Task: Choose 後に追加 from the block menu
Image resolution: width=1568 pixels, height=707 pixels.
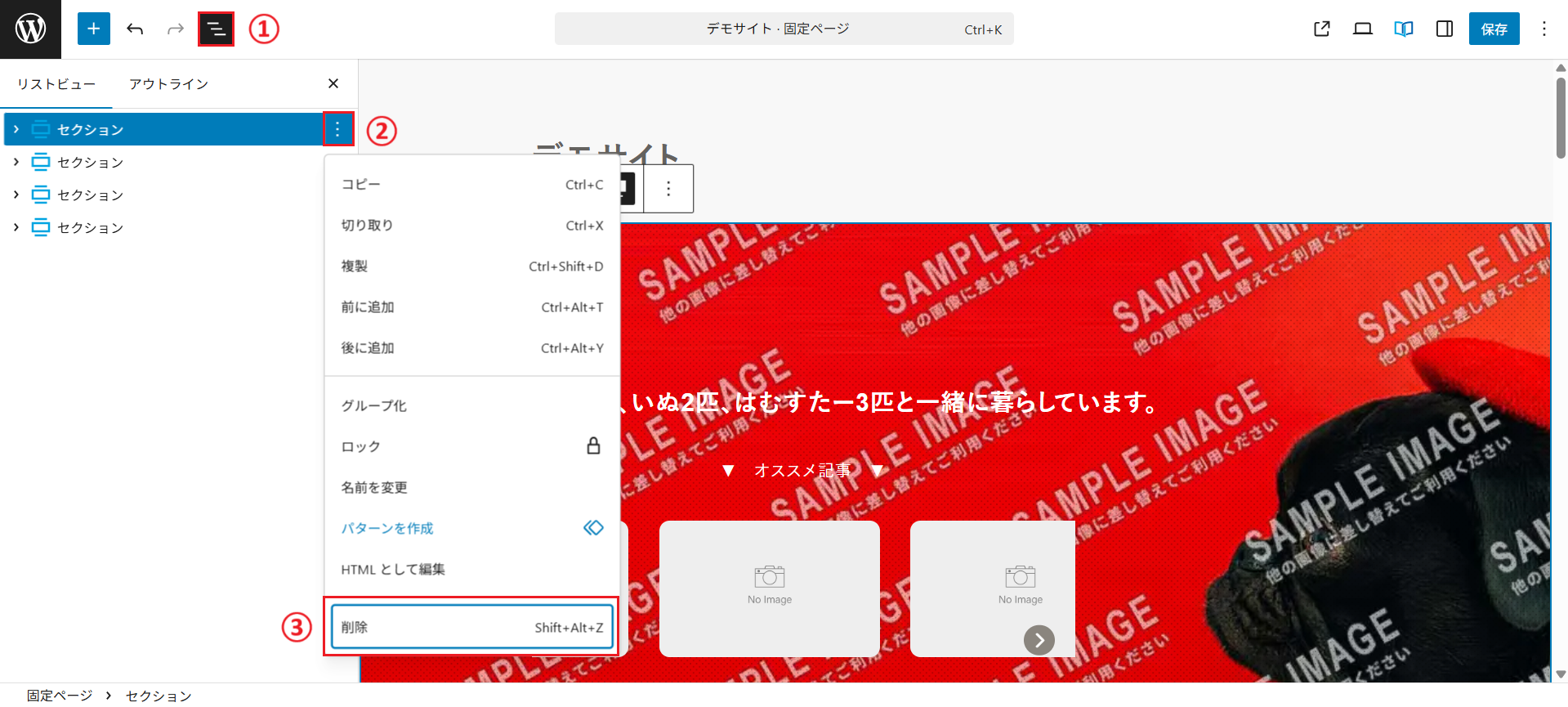Action: coord(472,348)
